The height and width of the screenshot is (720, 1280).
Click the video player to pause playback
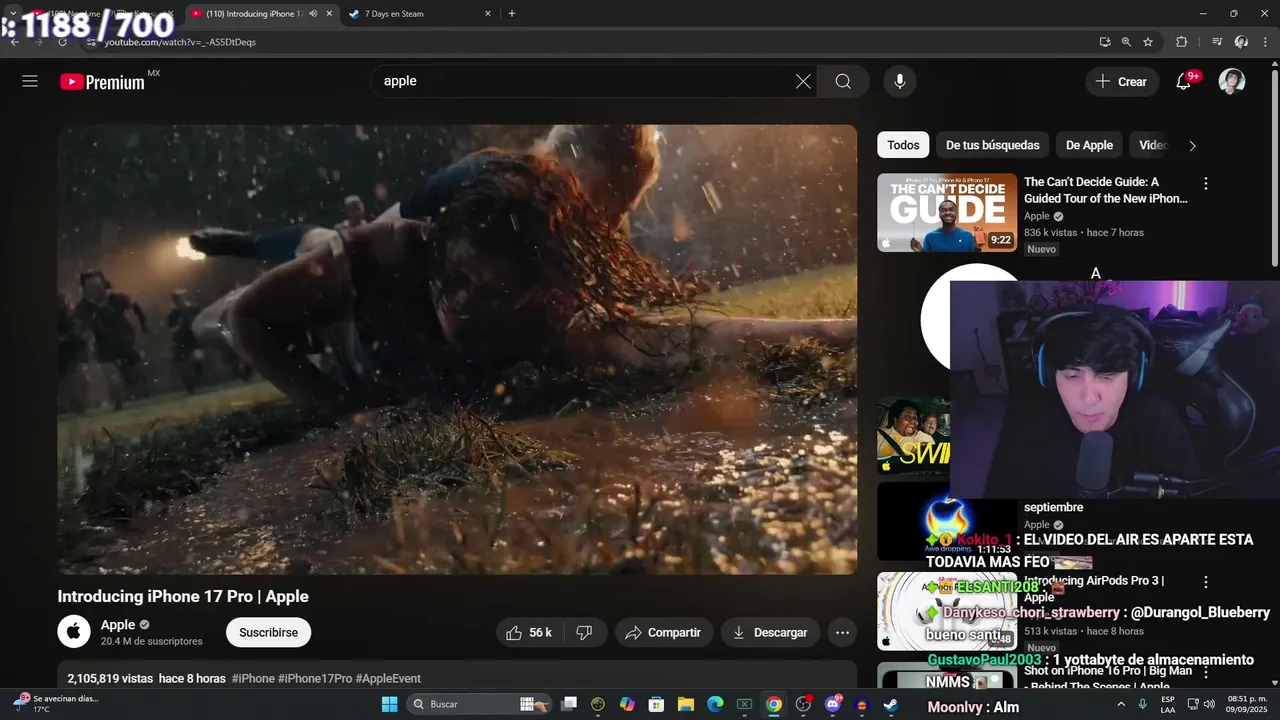coord(457,349)
